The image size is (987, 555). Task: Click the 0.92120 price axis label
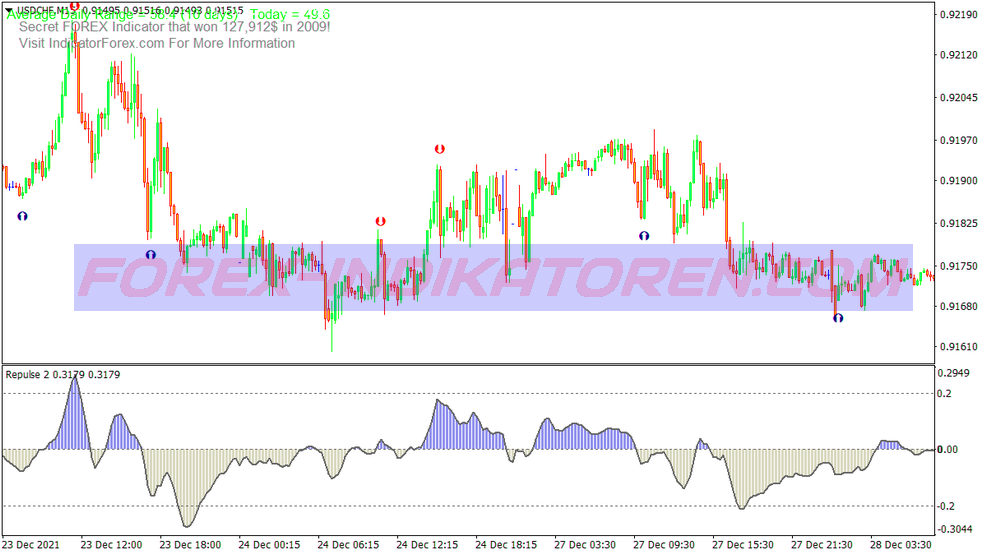pos(959,55)
